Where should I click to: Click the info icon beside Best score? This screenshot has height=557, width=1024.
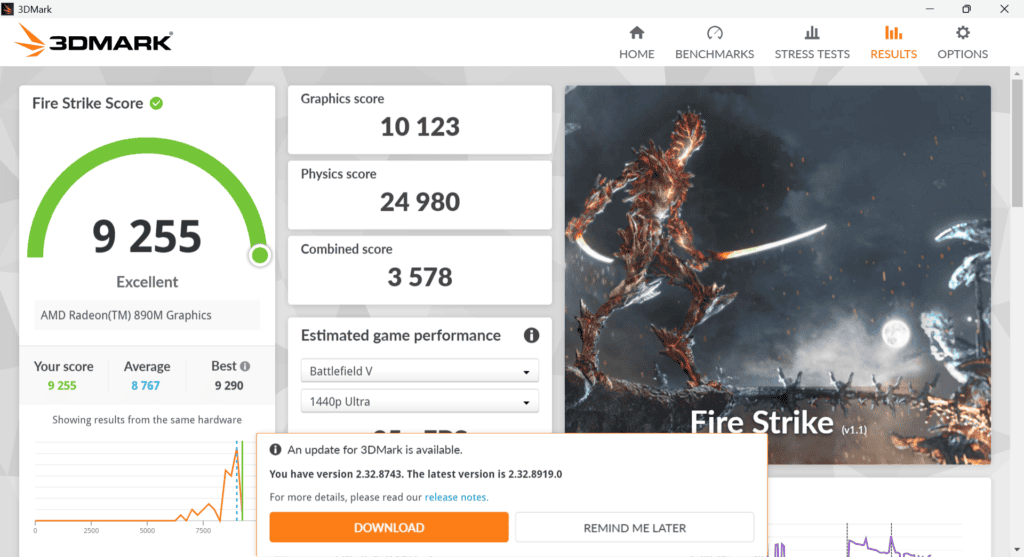[245, 366]
